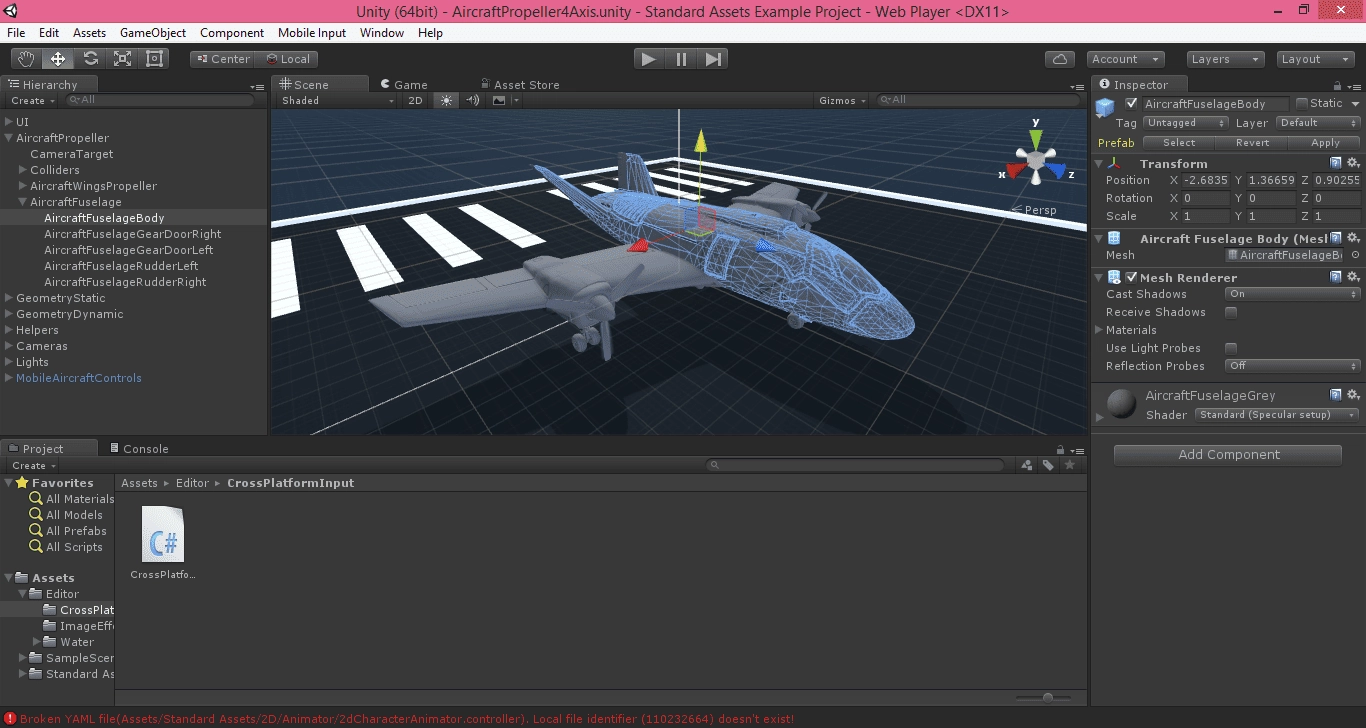Click the prefab Revert button
The height and width of the screenshot is (728, 1366).
point(1252,143)
